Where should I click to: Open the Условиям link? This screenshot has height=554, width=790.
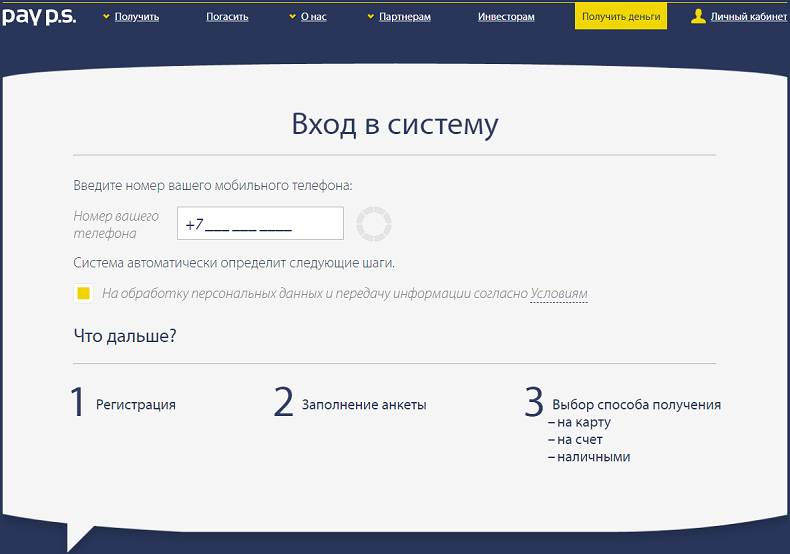559,293
